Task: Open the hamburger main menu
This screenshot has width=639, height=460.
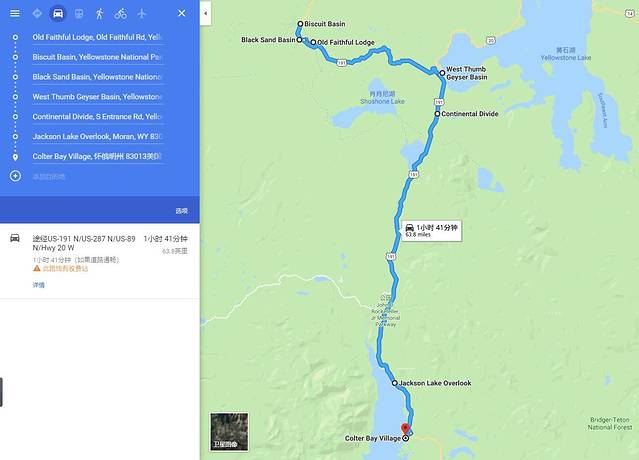Action: [15, 13]
